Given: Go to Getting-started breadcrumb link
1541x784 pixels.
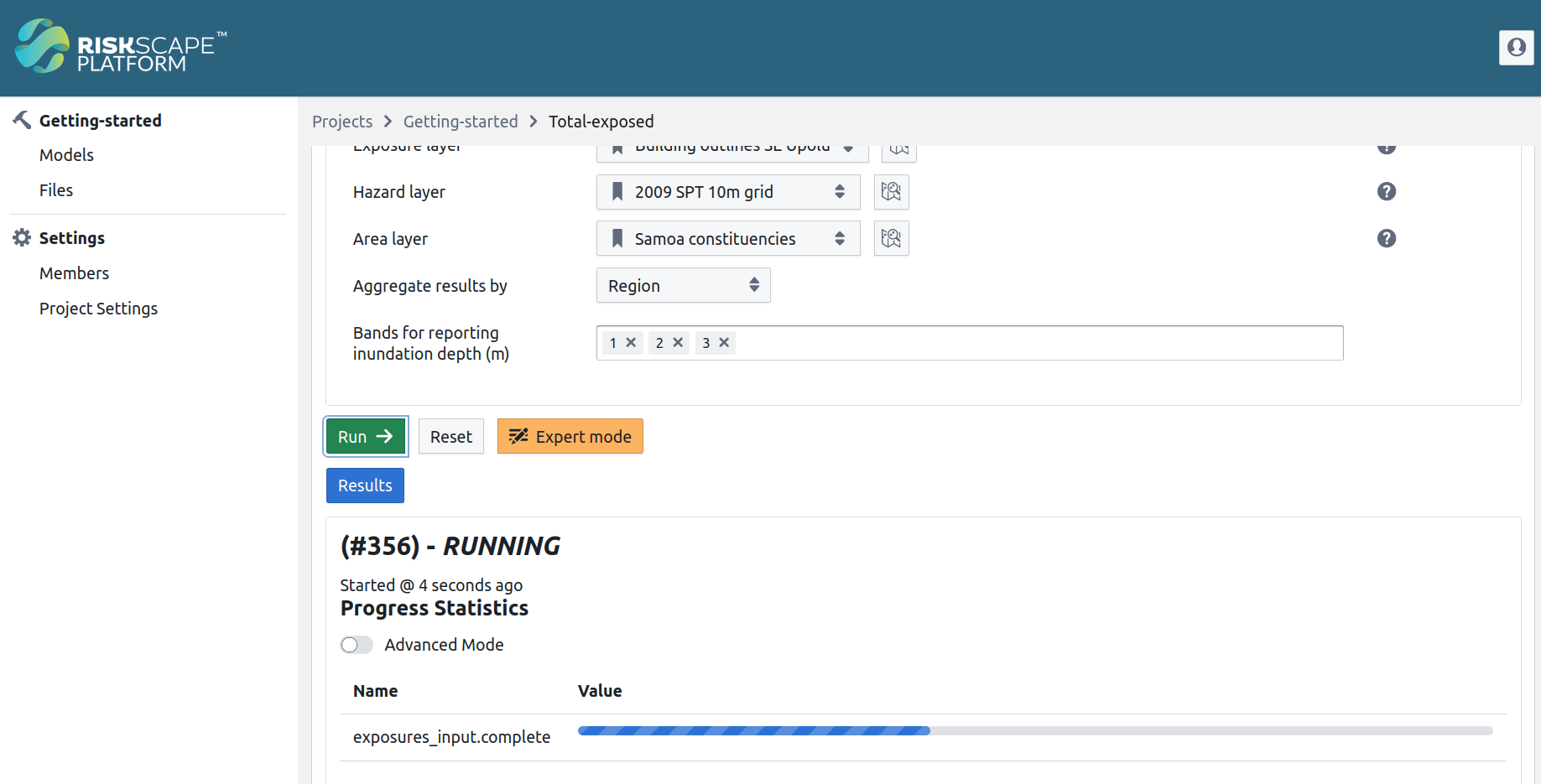Looking at the screenshot, I should pos(461,122).
